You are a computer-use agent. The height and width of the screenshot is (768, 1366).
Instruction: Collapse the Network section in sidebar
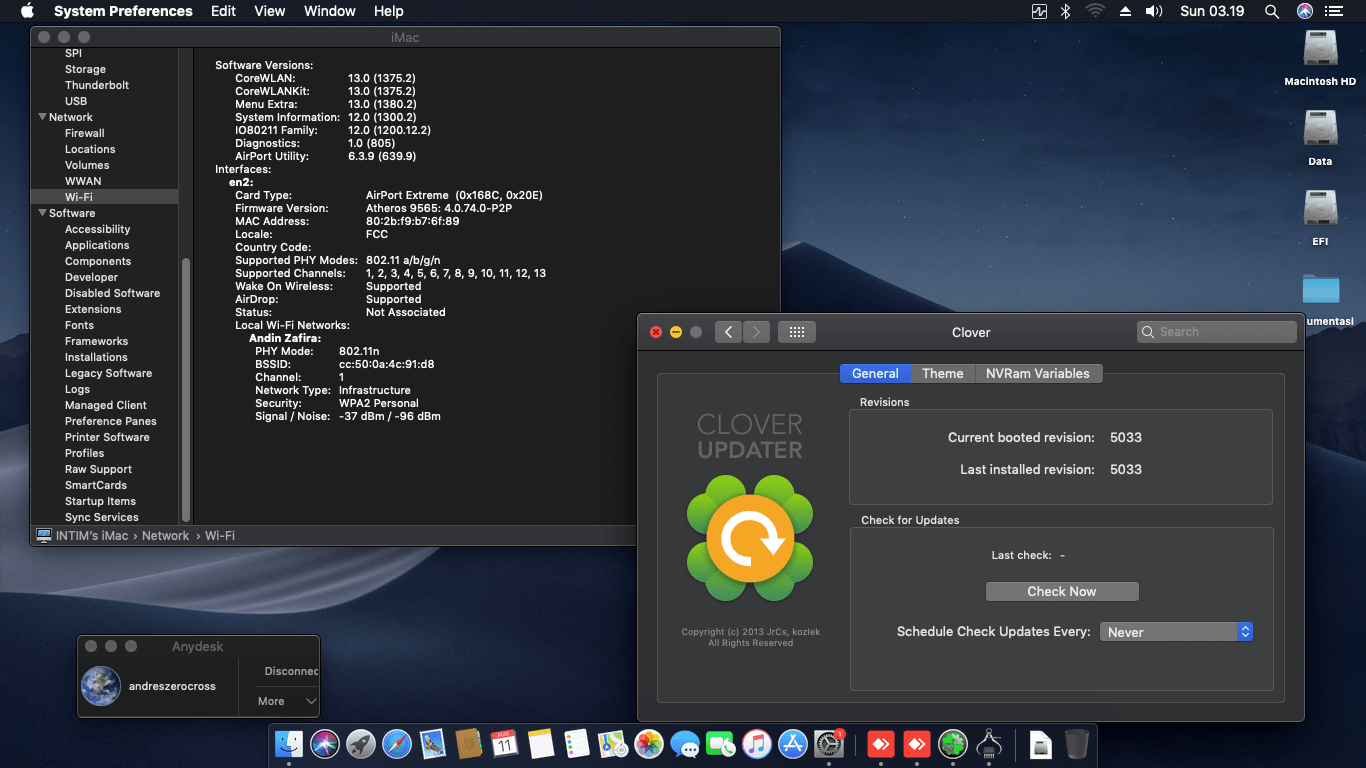click(x=42, y=117)
